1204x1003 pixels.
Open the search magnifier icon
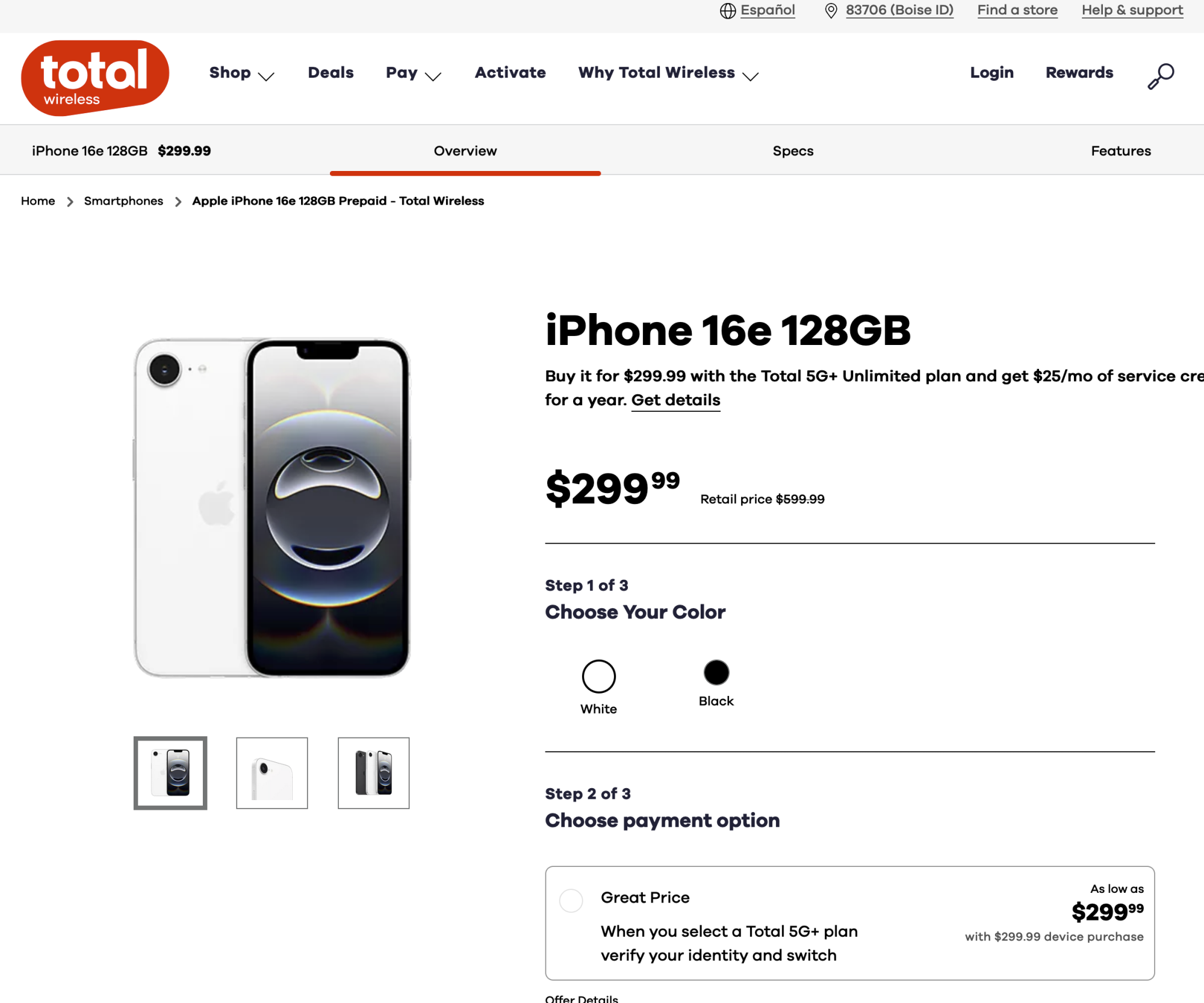tap(1161, 75)
